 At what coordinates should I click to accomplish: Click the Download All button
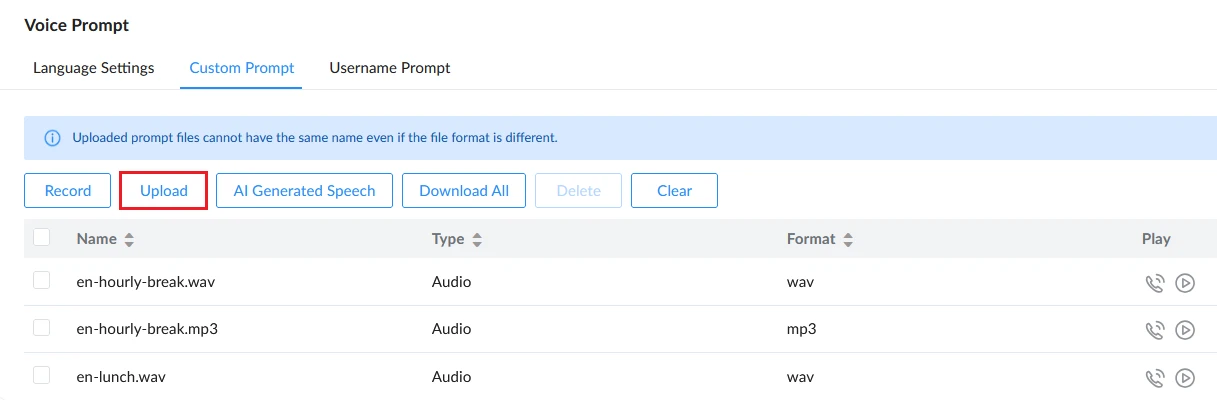coord(464,190)
